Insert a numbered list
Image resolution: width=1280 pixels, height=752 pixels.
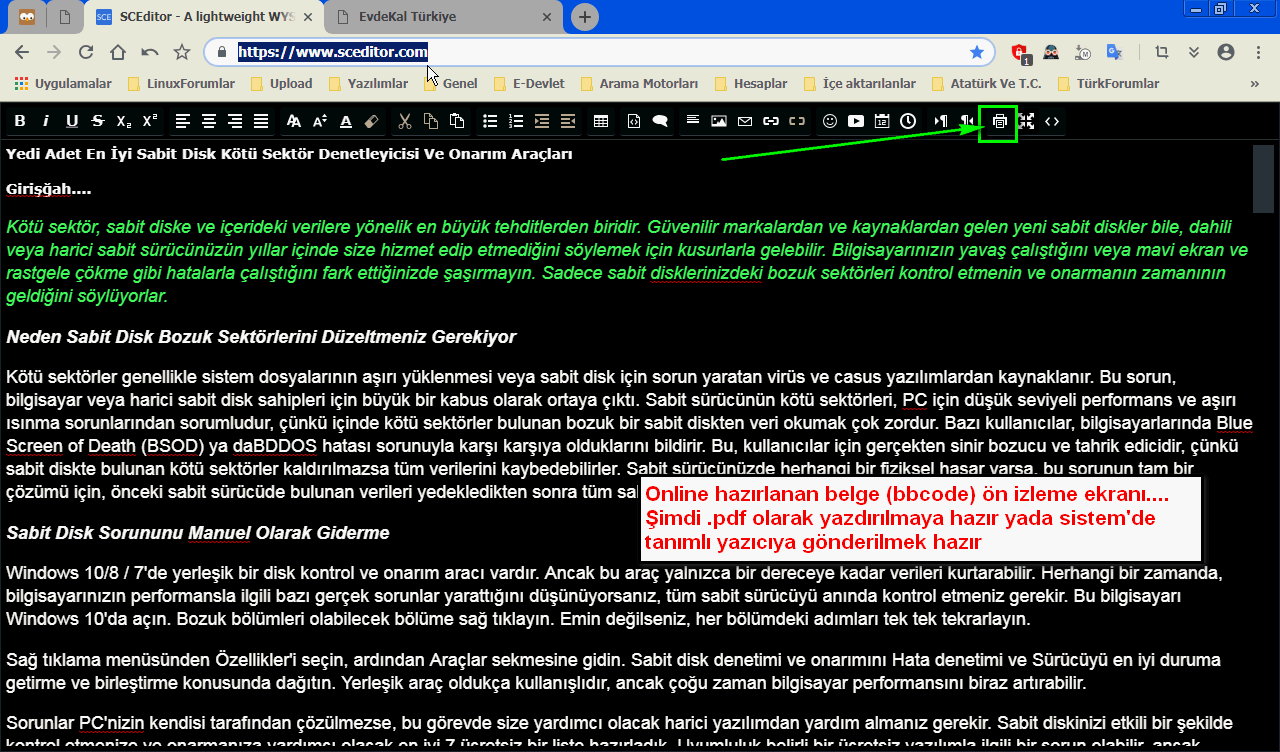516,121
